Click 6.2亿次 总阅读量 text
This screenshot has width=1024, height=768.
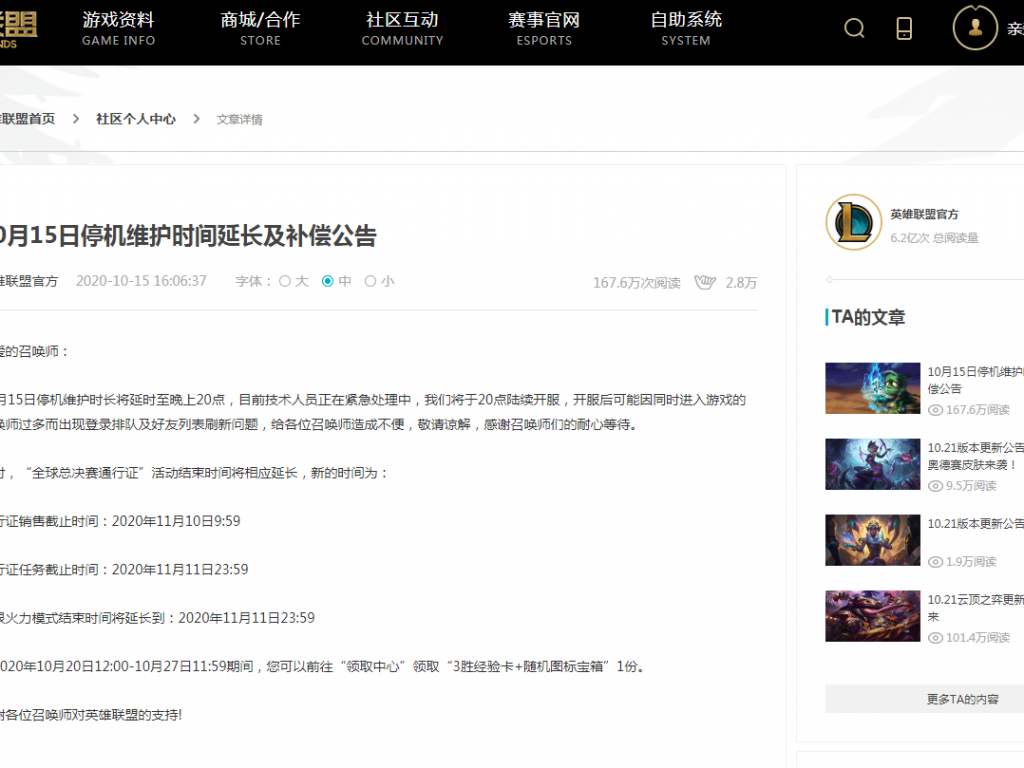pyautogui.click(x=934, y=238)
